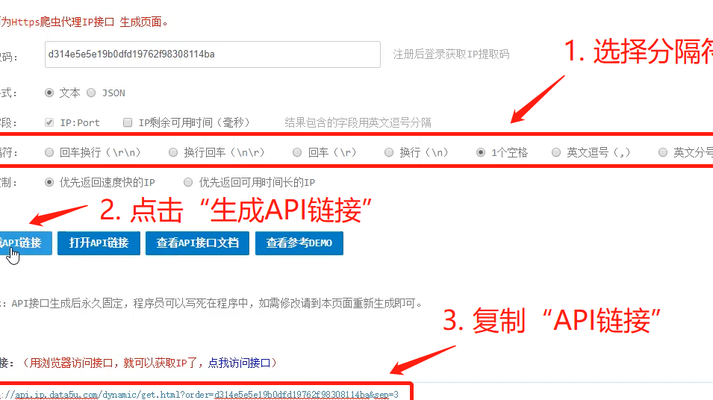This screenshot has height=400, width=713.
Task: Enable the IP剩余可用时间 checkbox
Action: [x=128, y=123]
